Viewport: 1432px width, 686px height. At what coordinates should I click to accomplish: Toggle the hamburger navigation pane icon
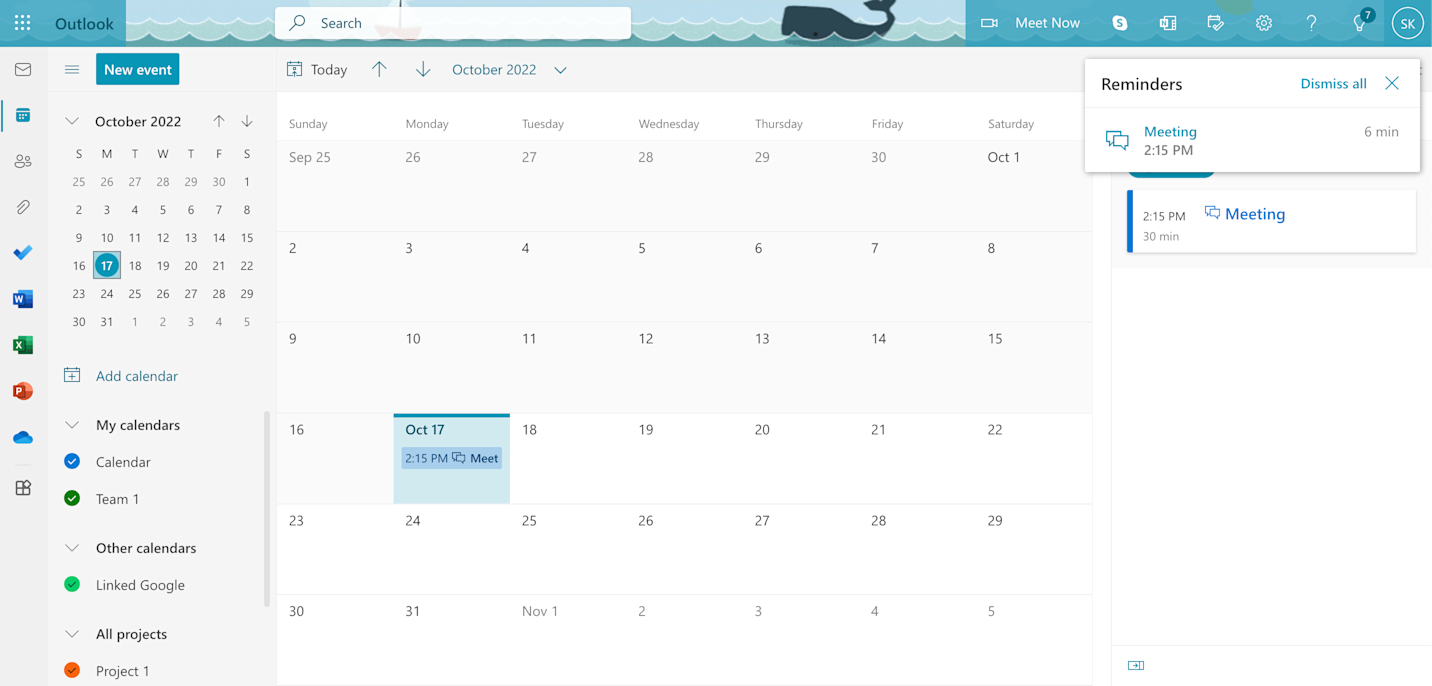point(72,70)
